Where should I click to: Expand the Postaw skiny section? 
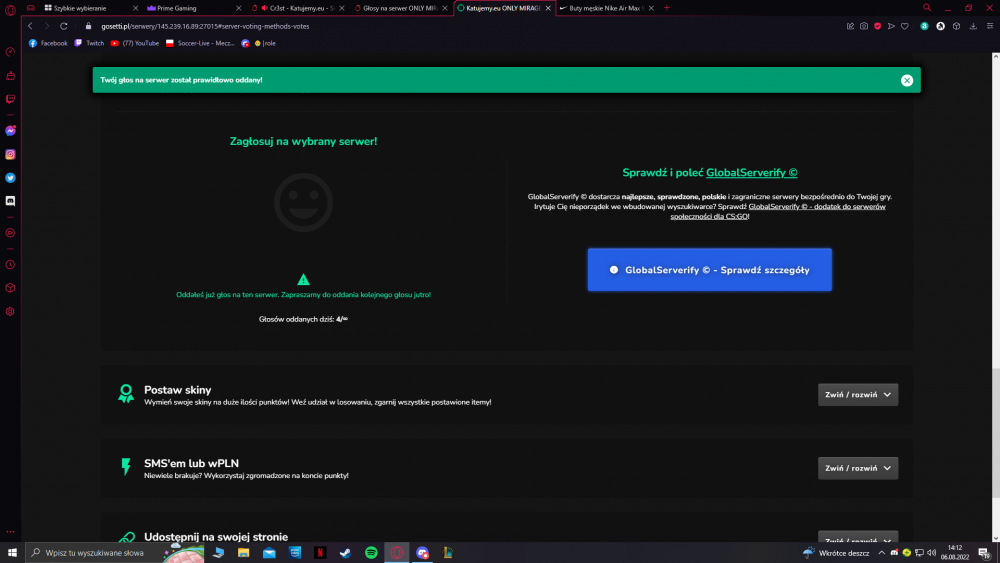(858, 395)
